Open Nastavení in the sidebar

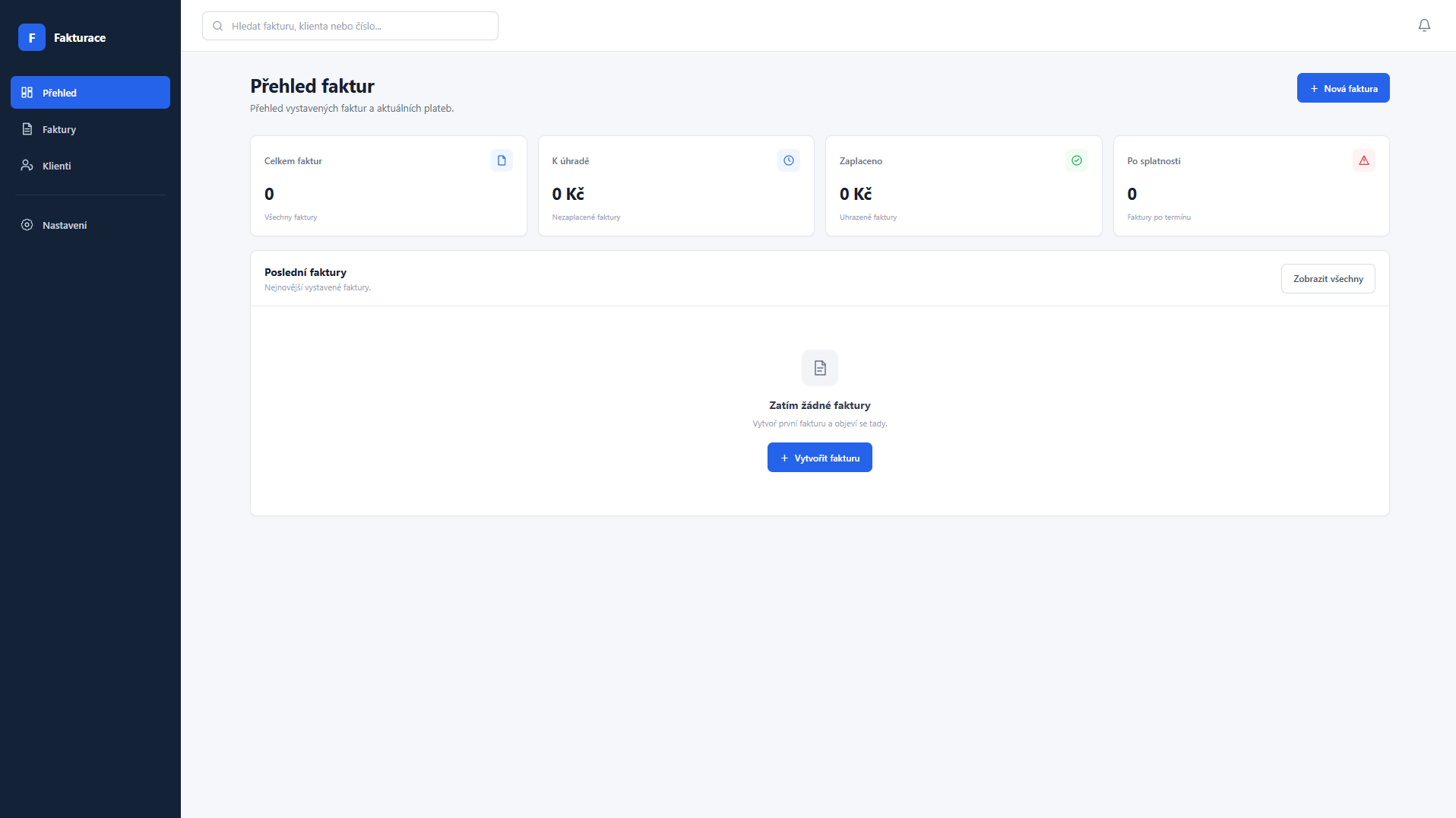point(90,225)
